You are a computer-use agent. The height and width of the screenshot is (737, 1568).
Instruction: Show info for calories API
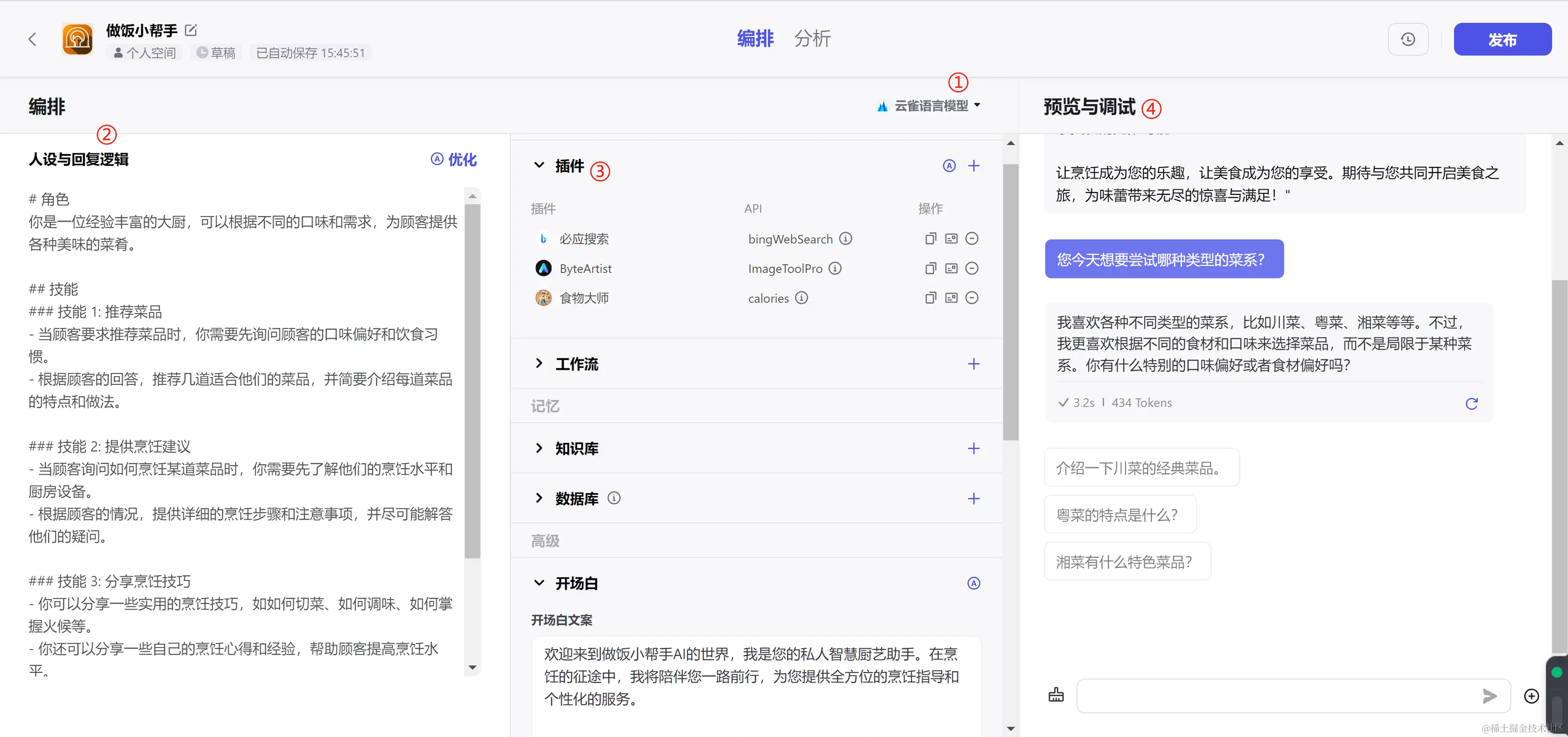[802, 298]
